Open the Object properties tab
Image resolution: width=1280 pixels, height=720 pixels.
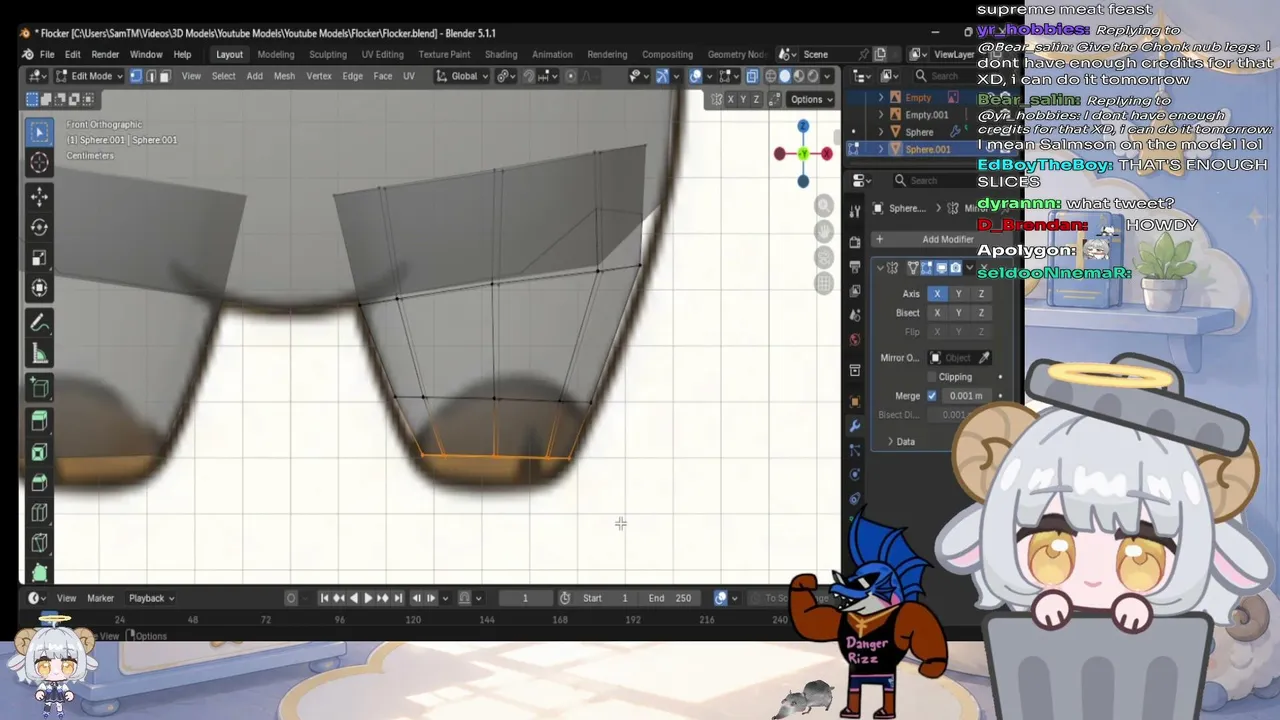point(855,401)
